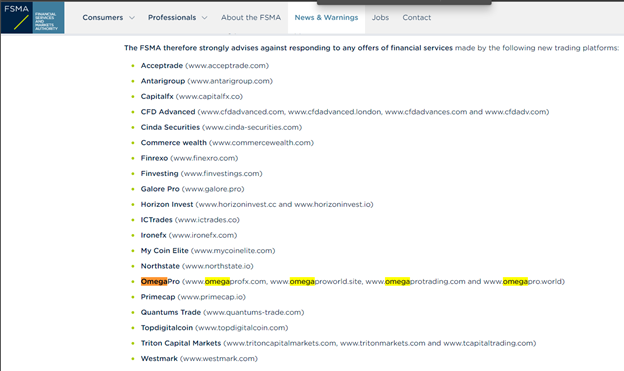Click the Northstate platform name
The width and height of the screenshot is (624, 371).
click(160, 266)
